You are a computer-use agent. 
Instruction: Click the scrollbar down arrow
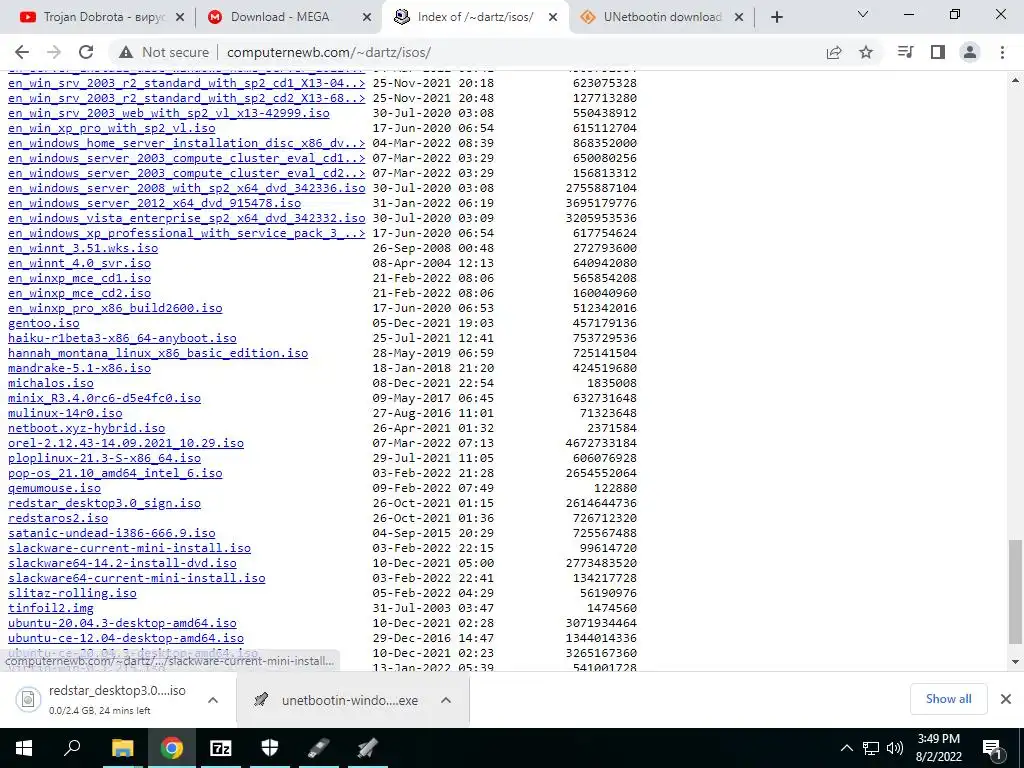tap(1016, 662)
